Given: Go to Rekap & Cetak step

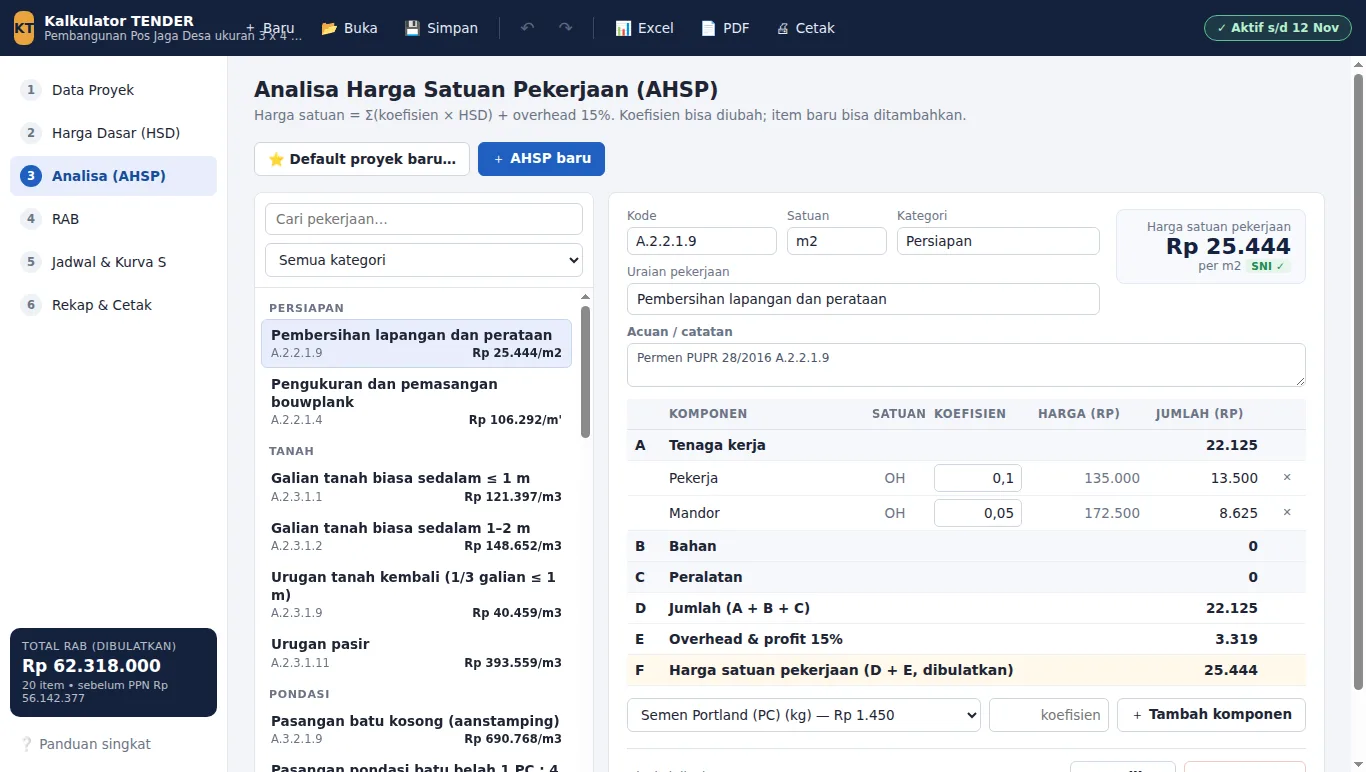Looking at the screenshot, I should 113,305.
